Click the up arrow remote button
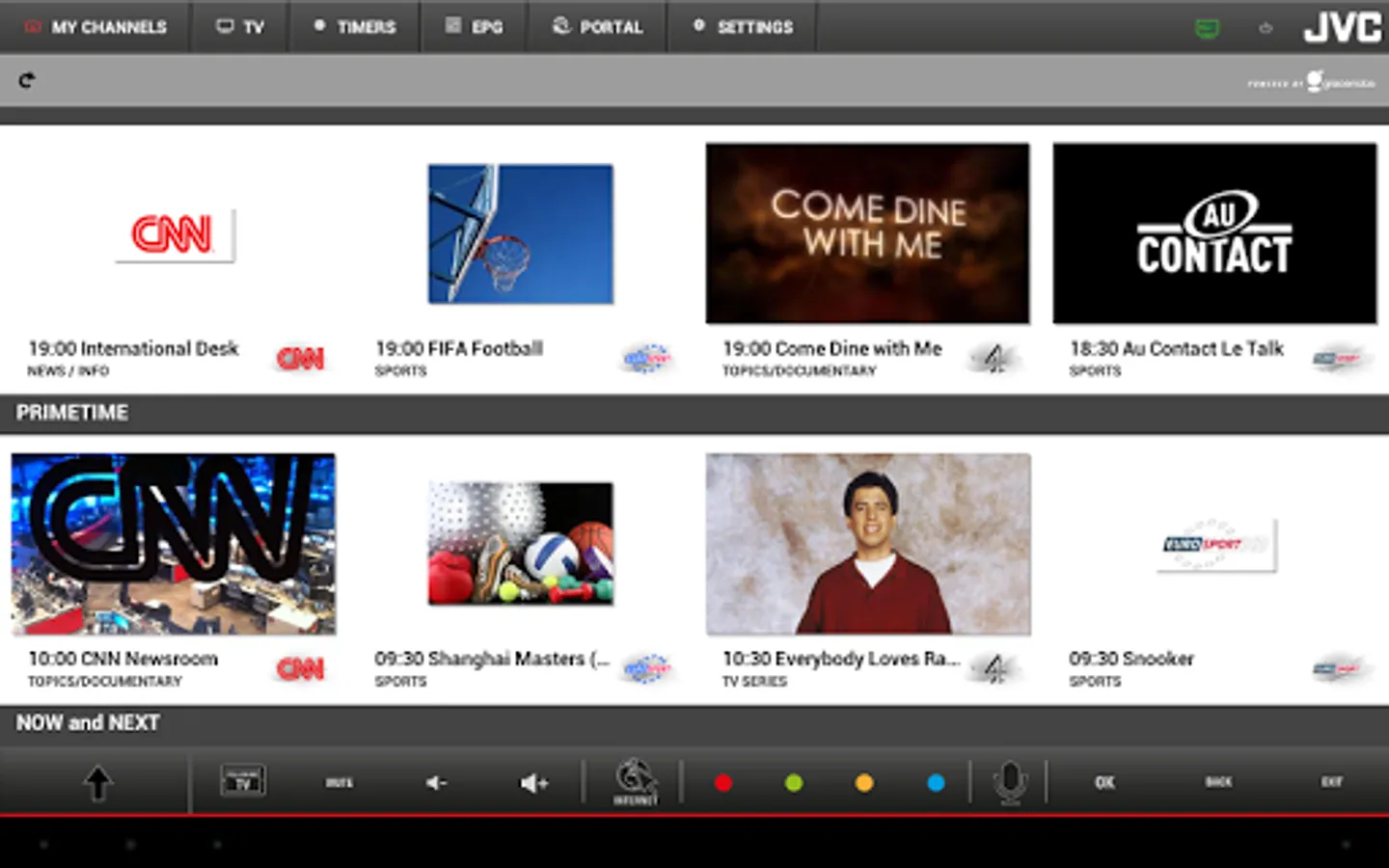1389x868 pixels. click(x=97, y=783)
